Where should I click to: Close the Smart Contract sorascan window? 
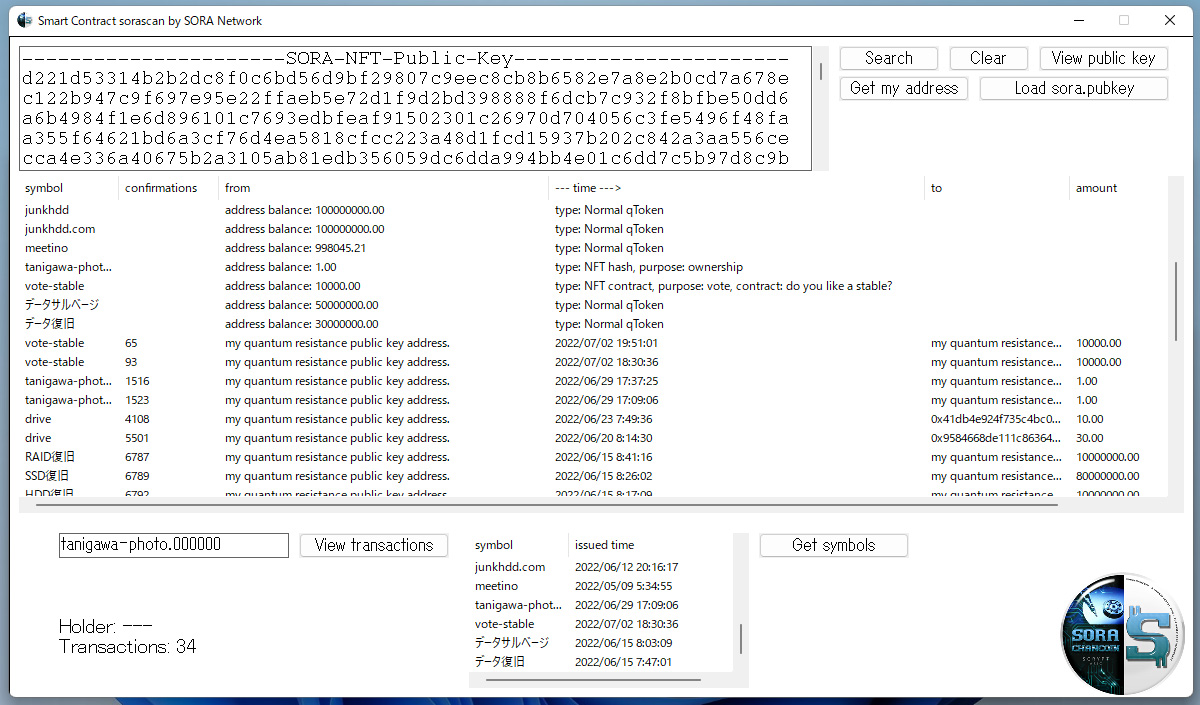click(x=1170, y=20)
